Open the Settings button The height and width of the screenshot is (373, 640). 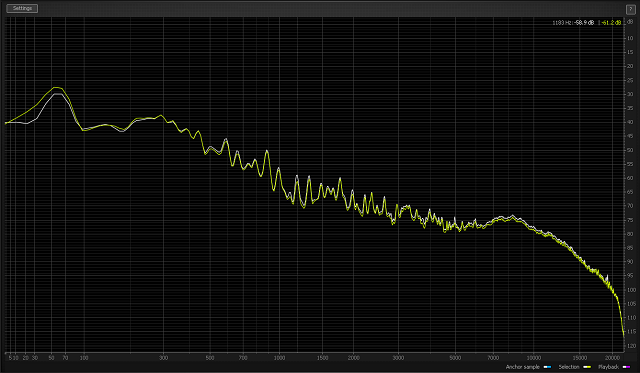tap(22, 8)
